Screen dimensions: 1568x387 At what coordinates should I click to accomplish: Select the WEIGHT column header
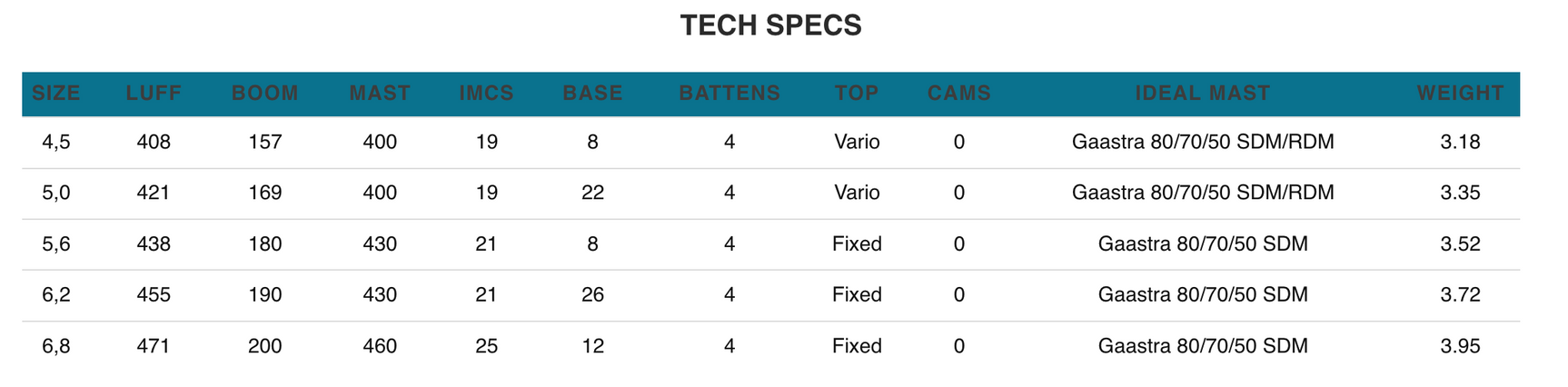tap(1460, 94)
